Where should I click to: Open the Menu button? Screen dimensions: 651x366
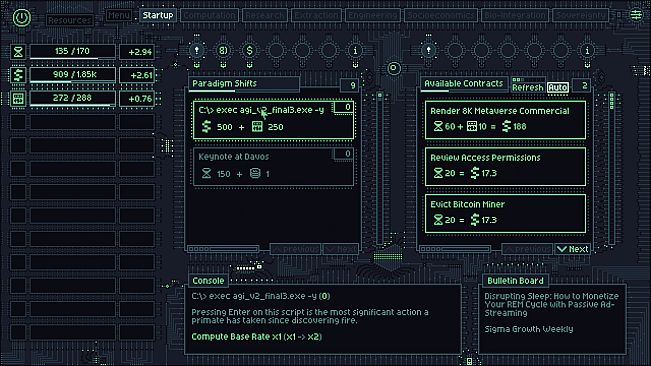(119, 15)
